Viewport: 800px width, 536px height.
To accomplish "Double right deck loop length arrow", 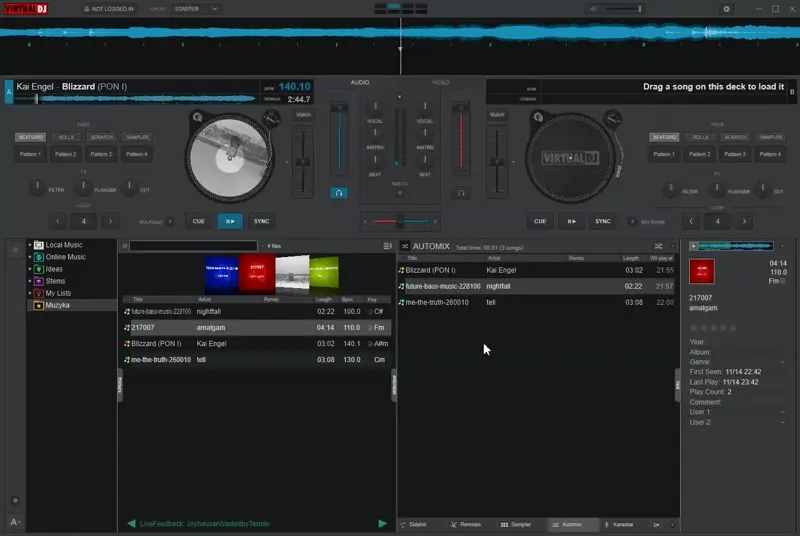I will pos(744,221).
